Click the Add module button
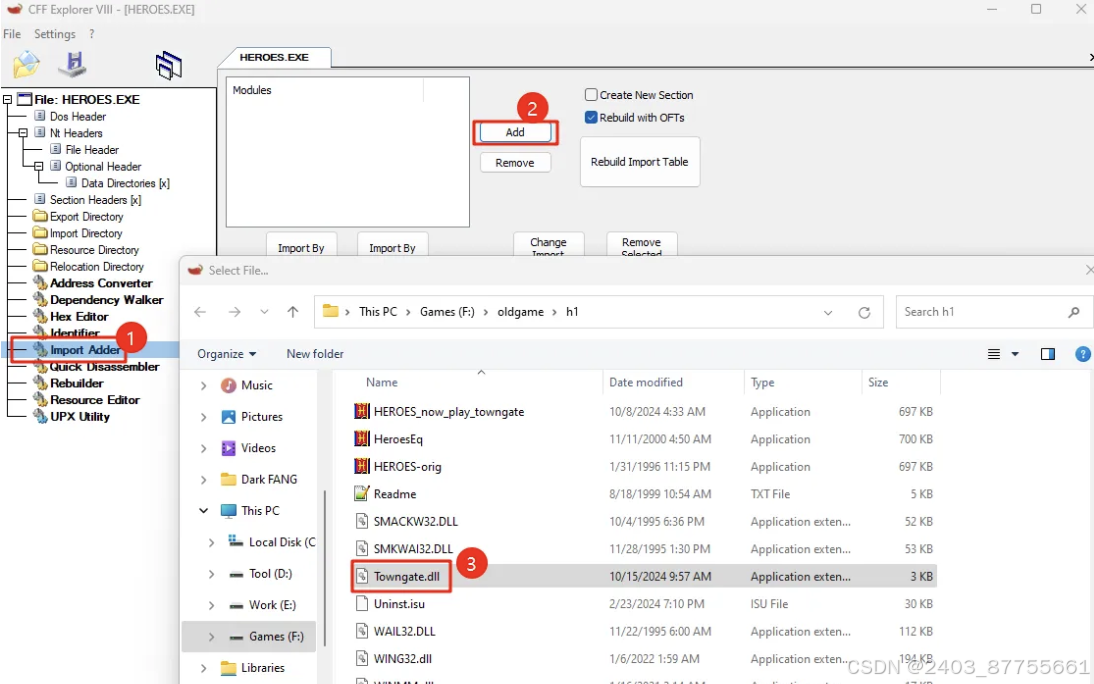This screenshot has width=1094, height=684. (x=515, y=132)
